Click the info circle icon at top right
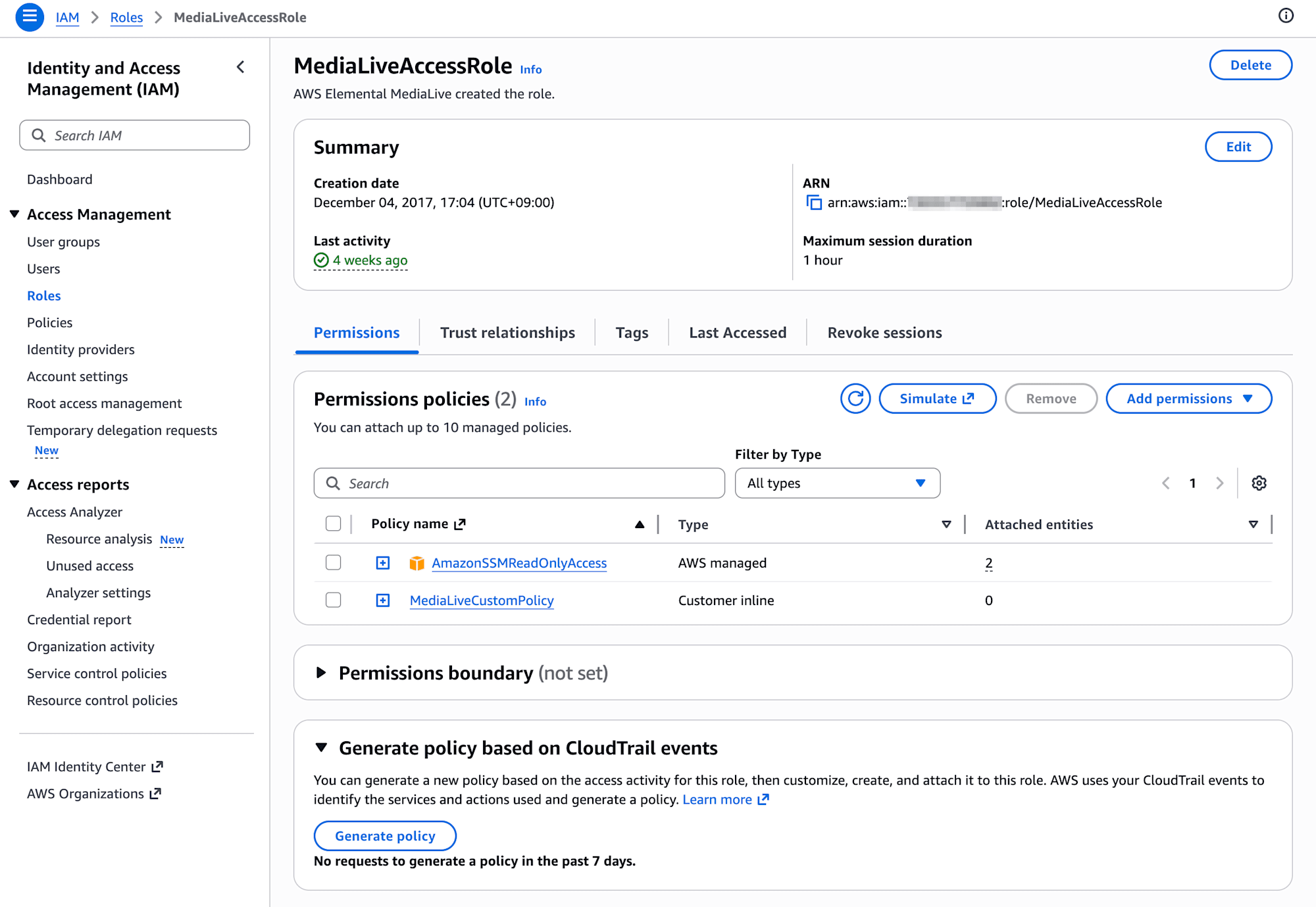Image resolution: width=1316 pixels, height=907 pixels. [x=1286, y=16]
